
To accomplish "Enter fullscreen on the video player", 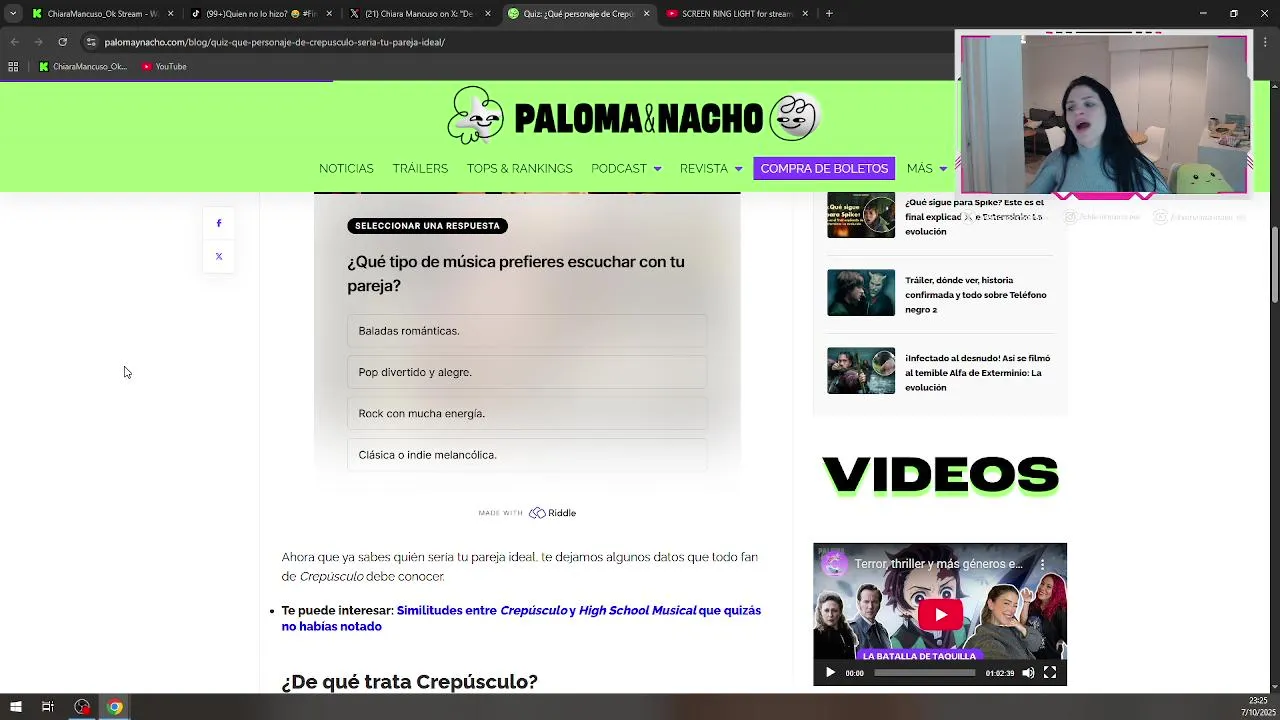I will coord(1050,673).
